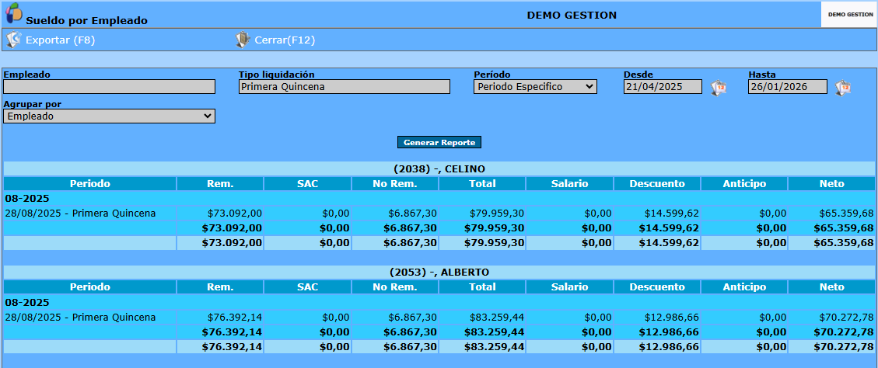Click the non-bold $14.599,62 discount for CELINO
Image resolution: width=878 pixels, height=368 pixels.
coord(671,213)
